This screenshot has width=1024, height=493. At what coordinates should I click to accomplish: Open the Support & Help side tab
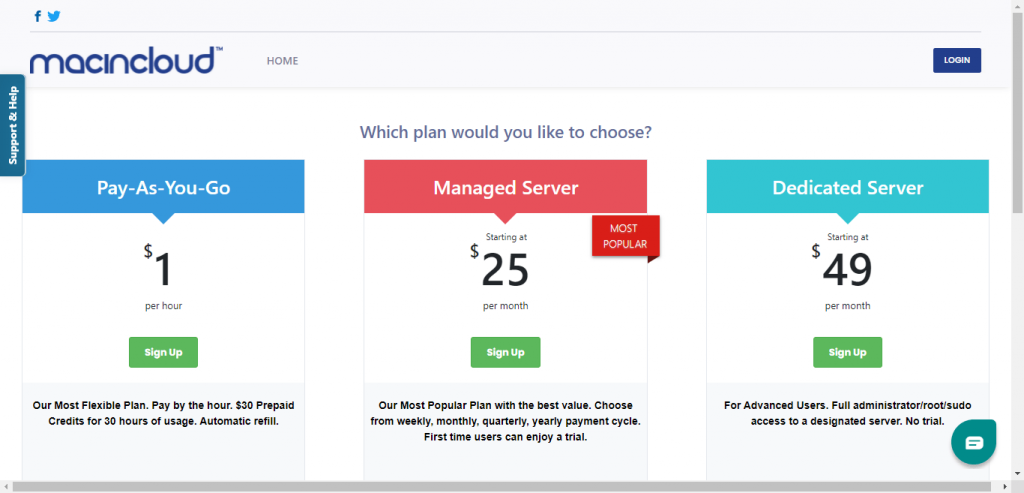point(12,125)
